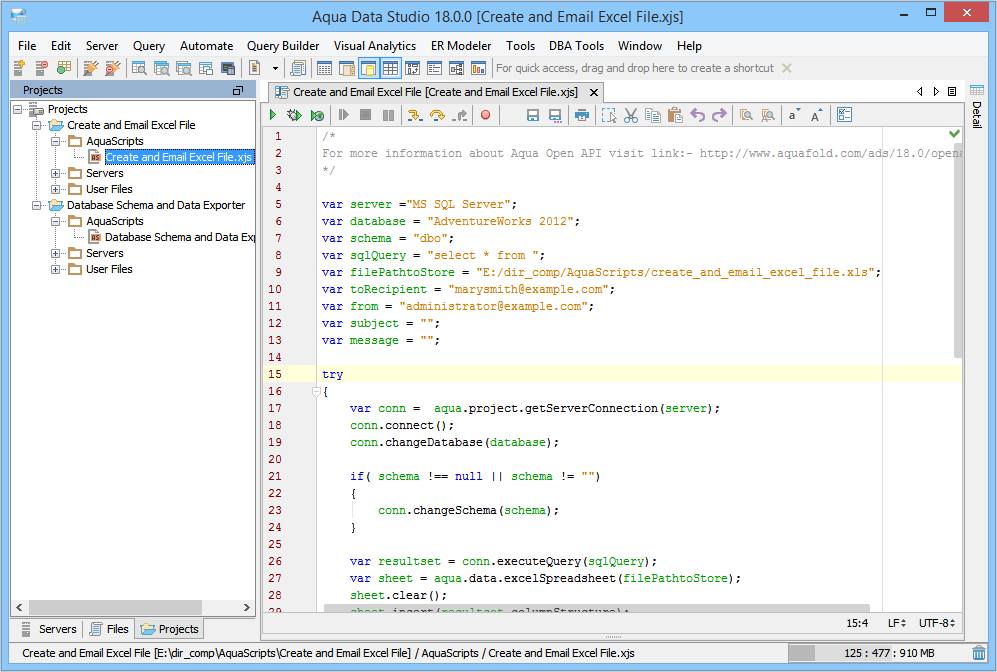This screenshot has height=672, width=997.
Task: Open the dark terminal shell window icon
Action: 228,68
